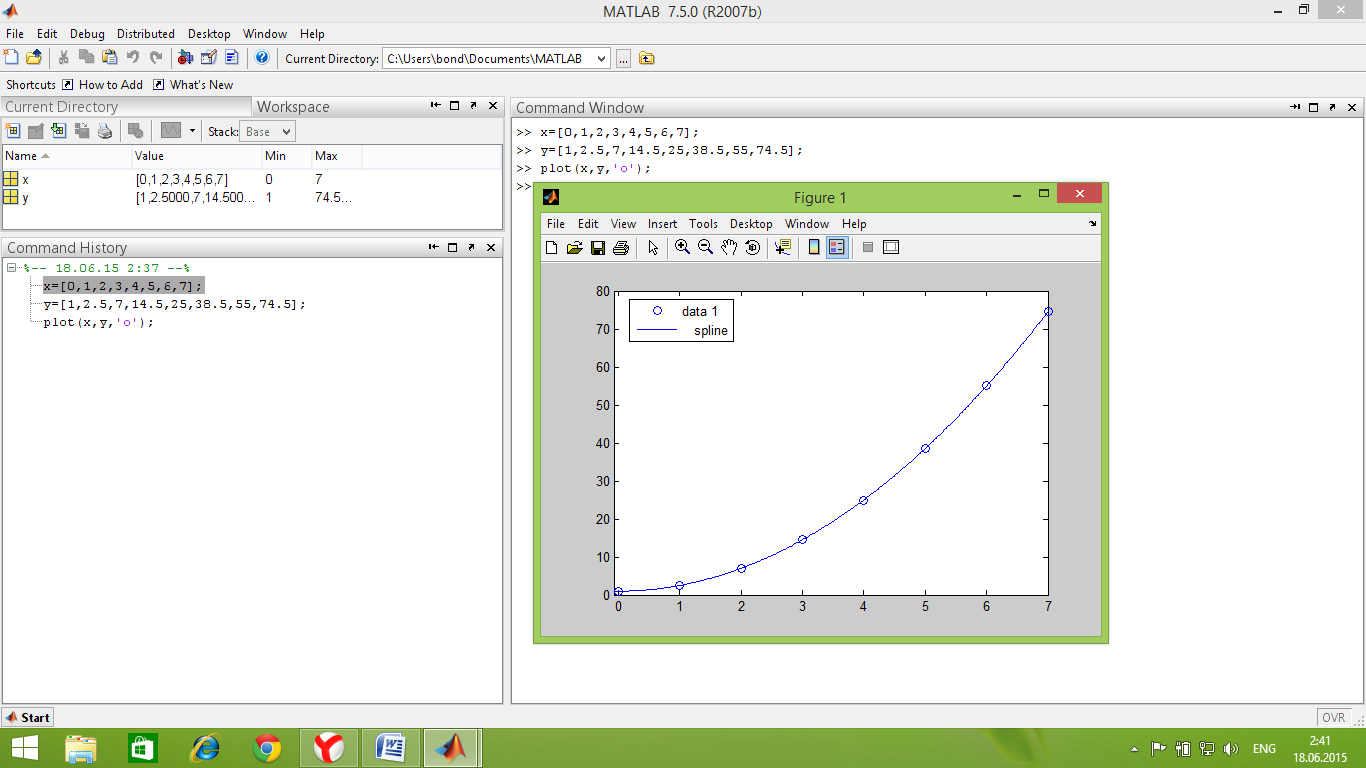
Task: Click Open file icon in MATLAB toolbar
Action: 34,58
